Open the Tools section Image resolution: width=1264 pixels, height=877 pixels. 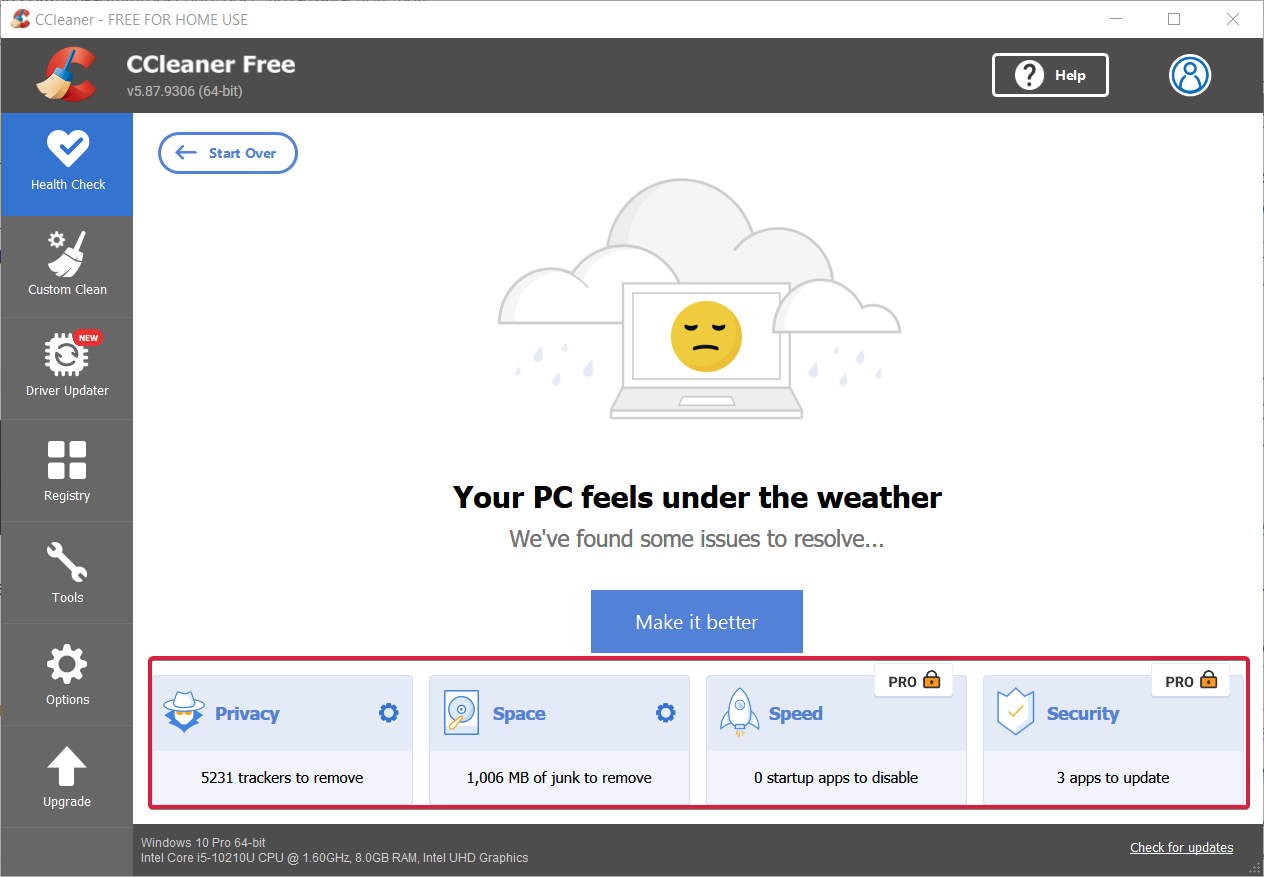click(67, 573)
